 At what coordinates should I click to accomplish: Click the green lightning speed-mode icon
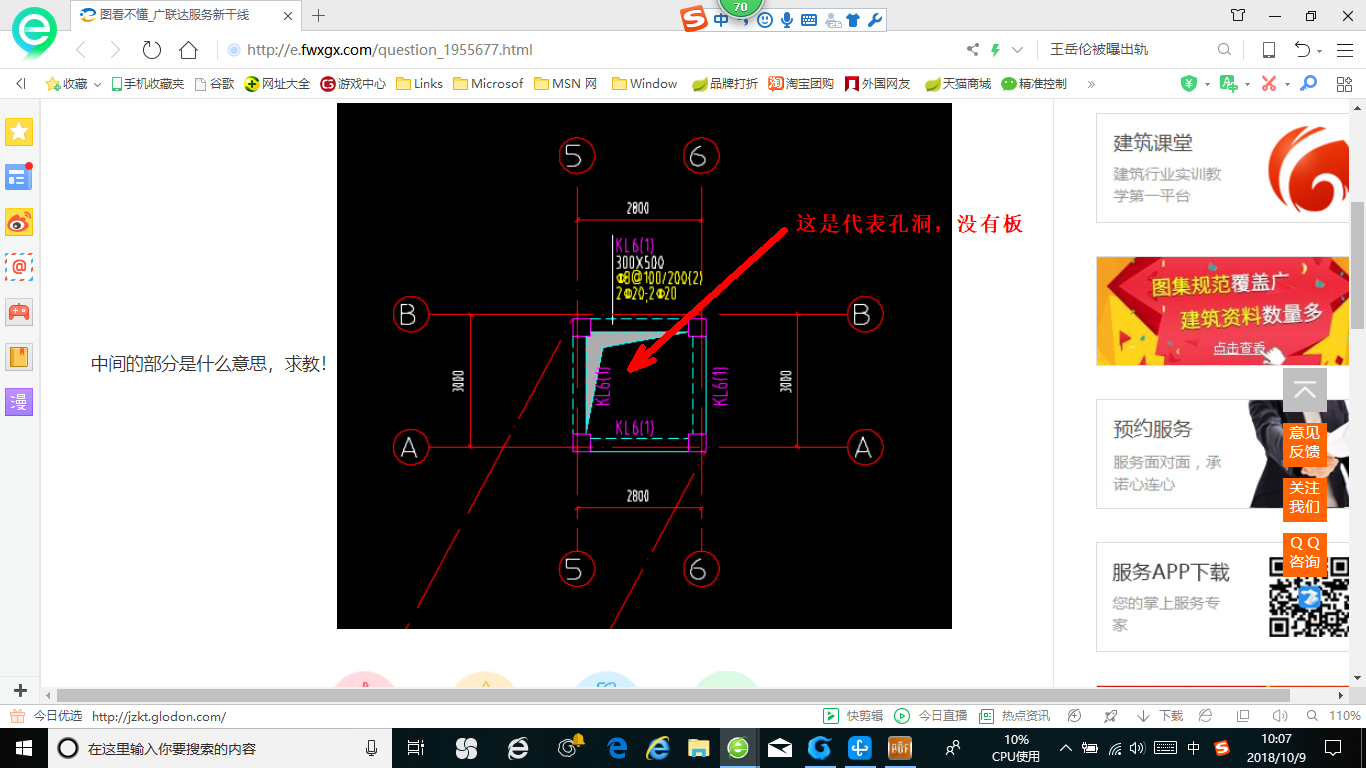995,50
